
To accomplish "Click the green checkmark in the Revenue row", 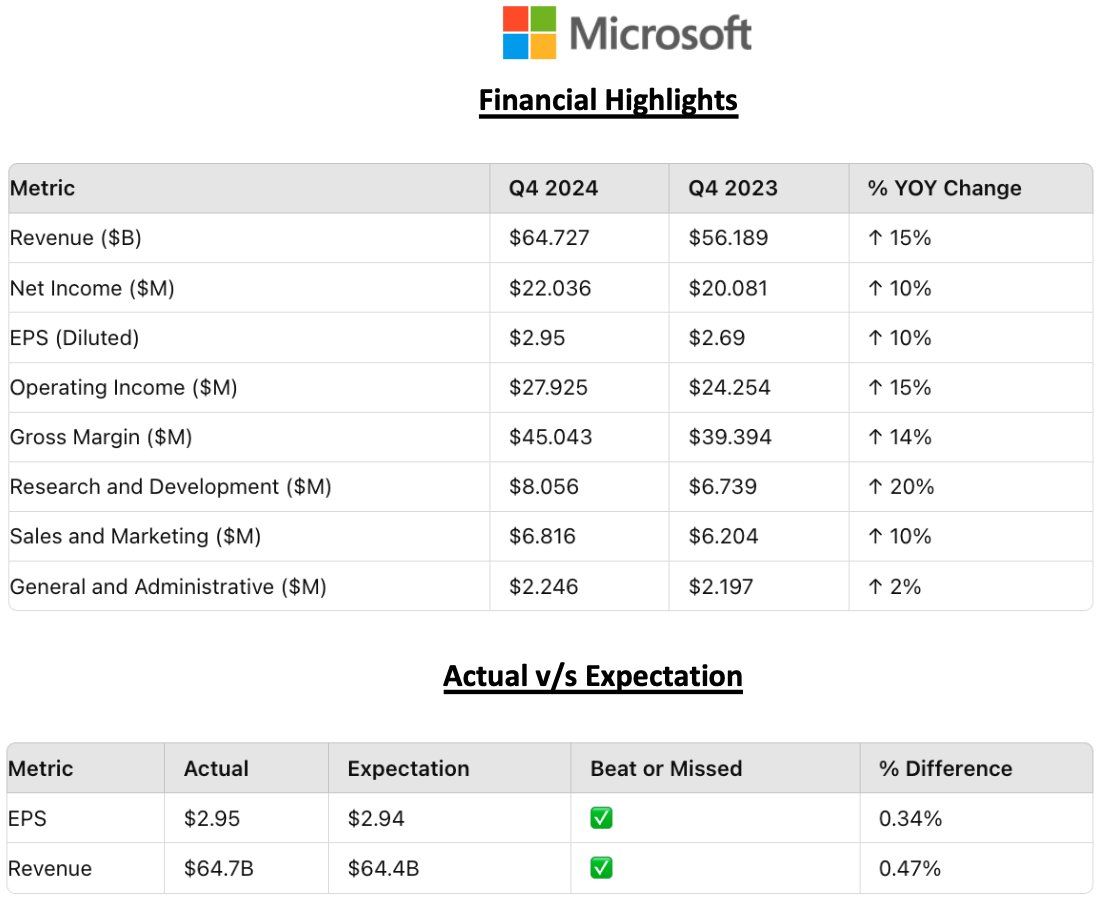I will 601,868.
